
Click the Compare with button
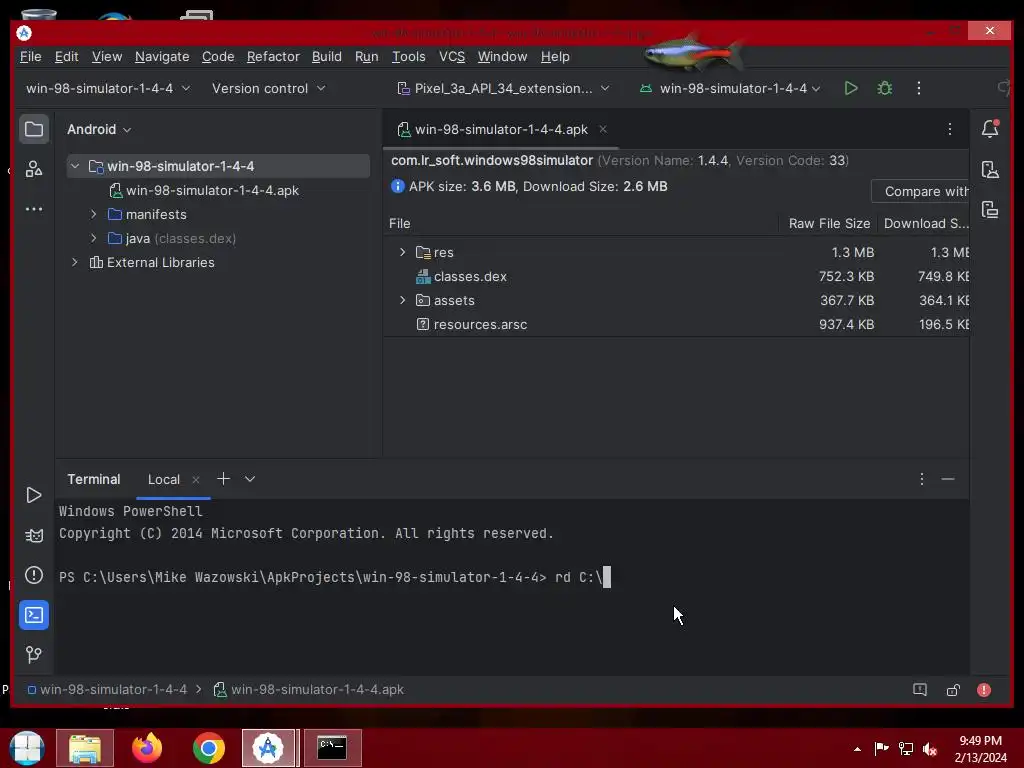coord(920,191)
